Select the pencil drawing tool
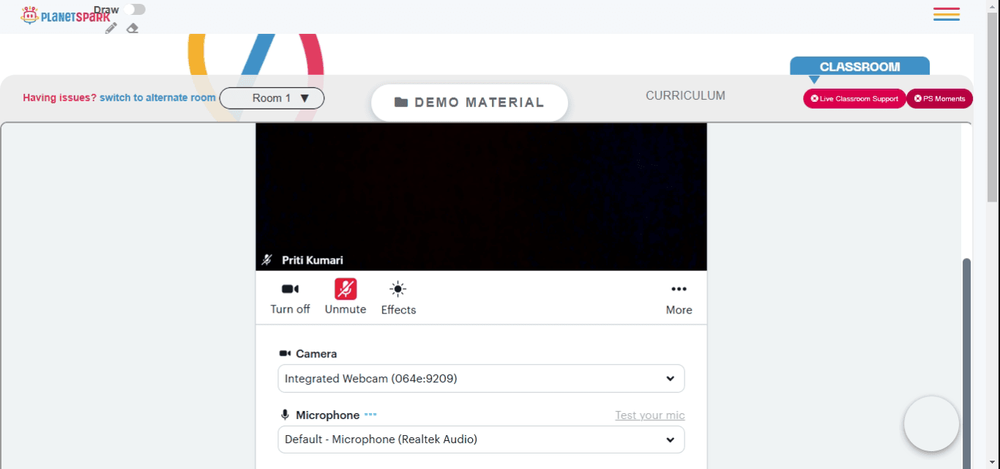The image size is (1000, 469). click(111, 28)
